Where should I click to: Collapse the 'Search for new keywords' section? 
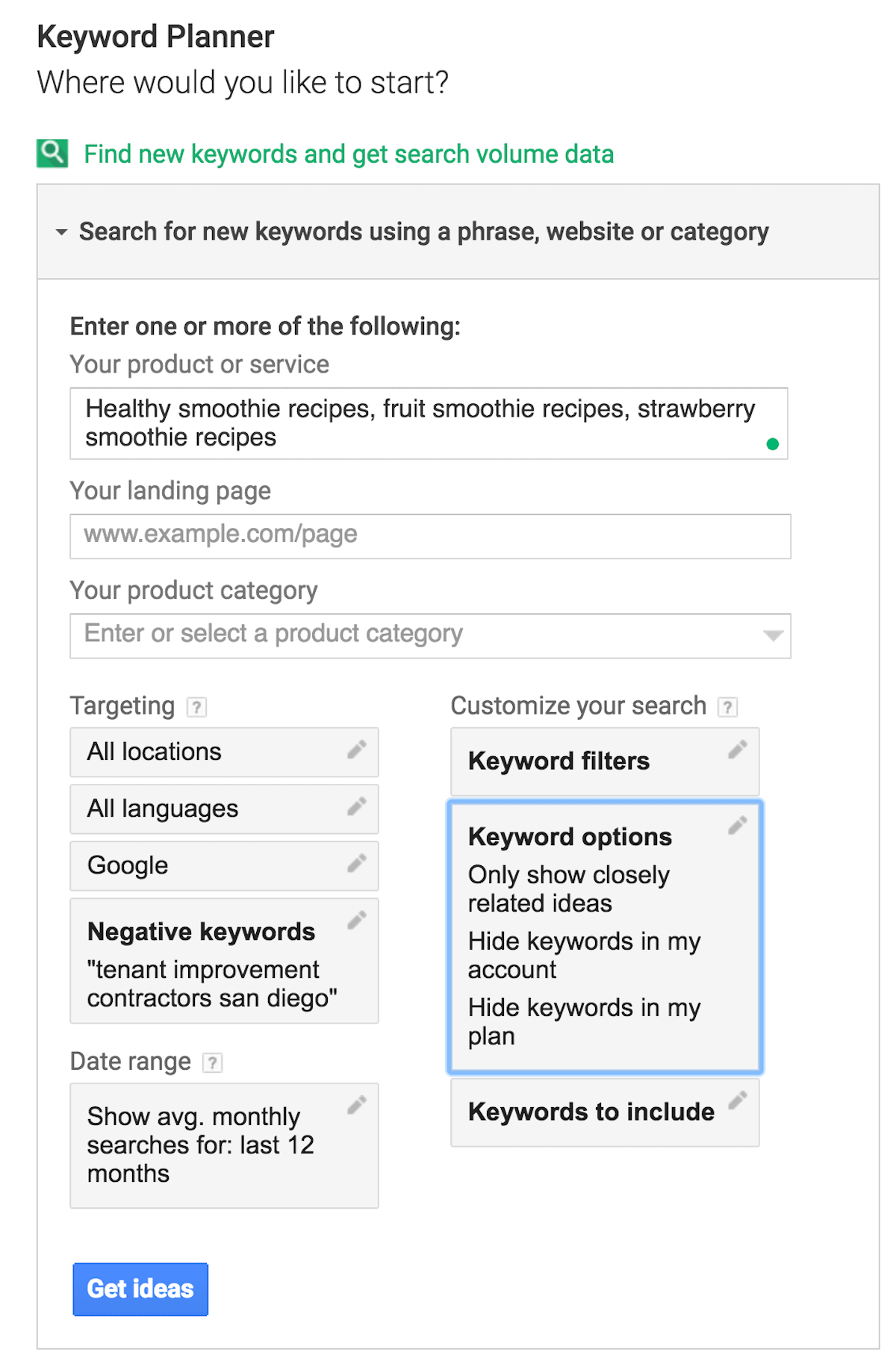[61, 232]
